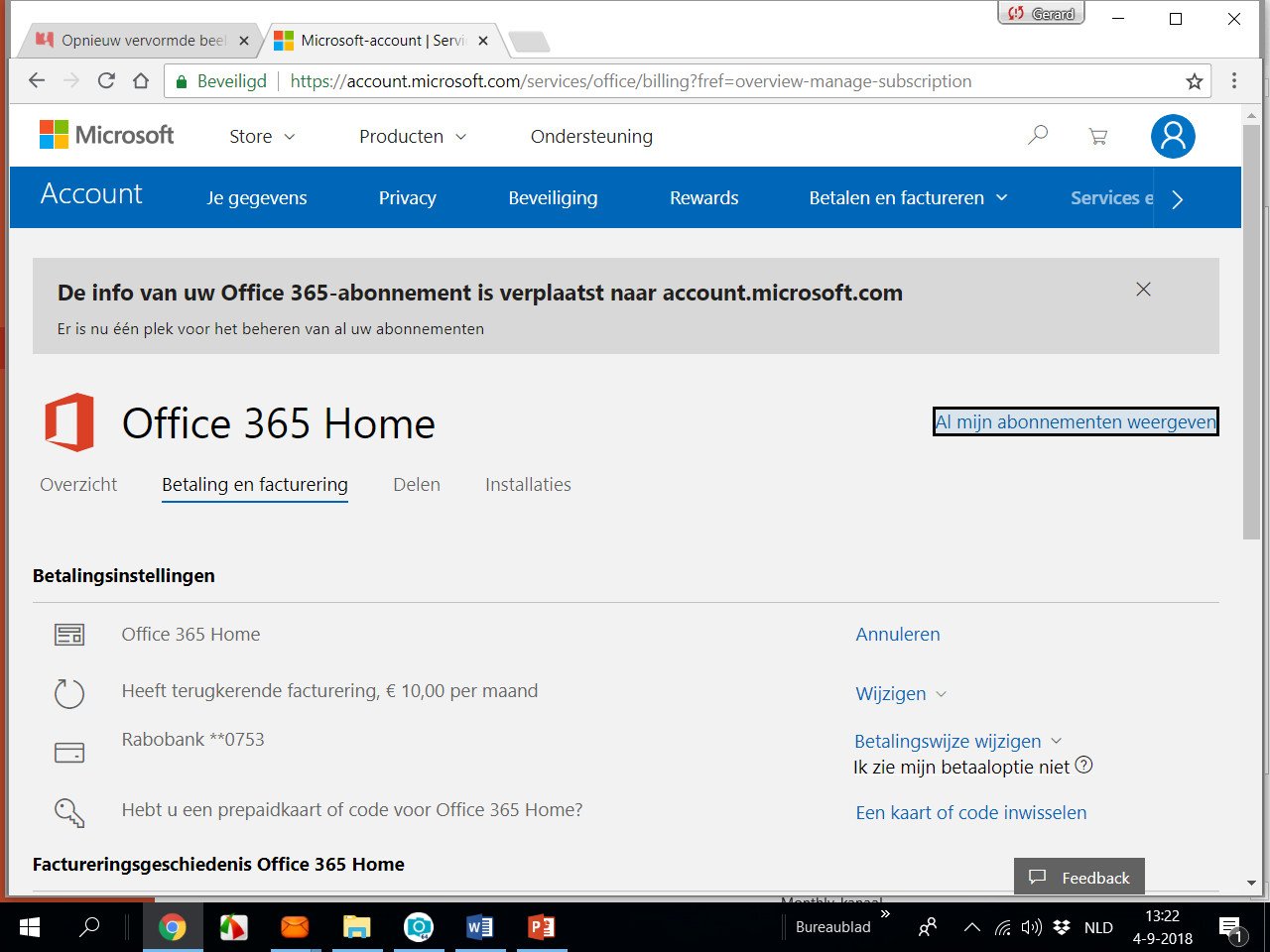Viewport: 1270px width, 952px height.
Task: Open the search magnifier in Microsoft header
Action: click(1038, 135)
